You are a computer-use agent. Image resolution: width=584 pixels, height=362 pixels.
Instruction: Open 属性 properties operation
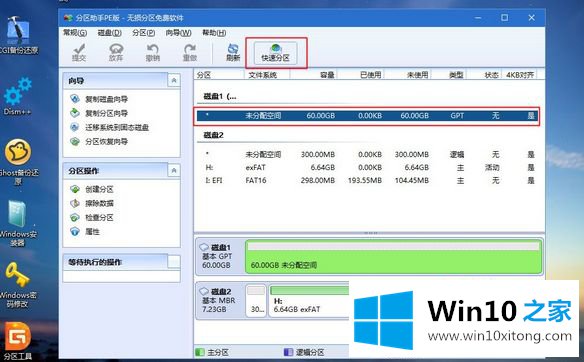pos(85,232)
